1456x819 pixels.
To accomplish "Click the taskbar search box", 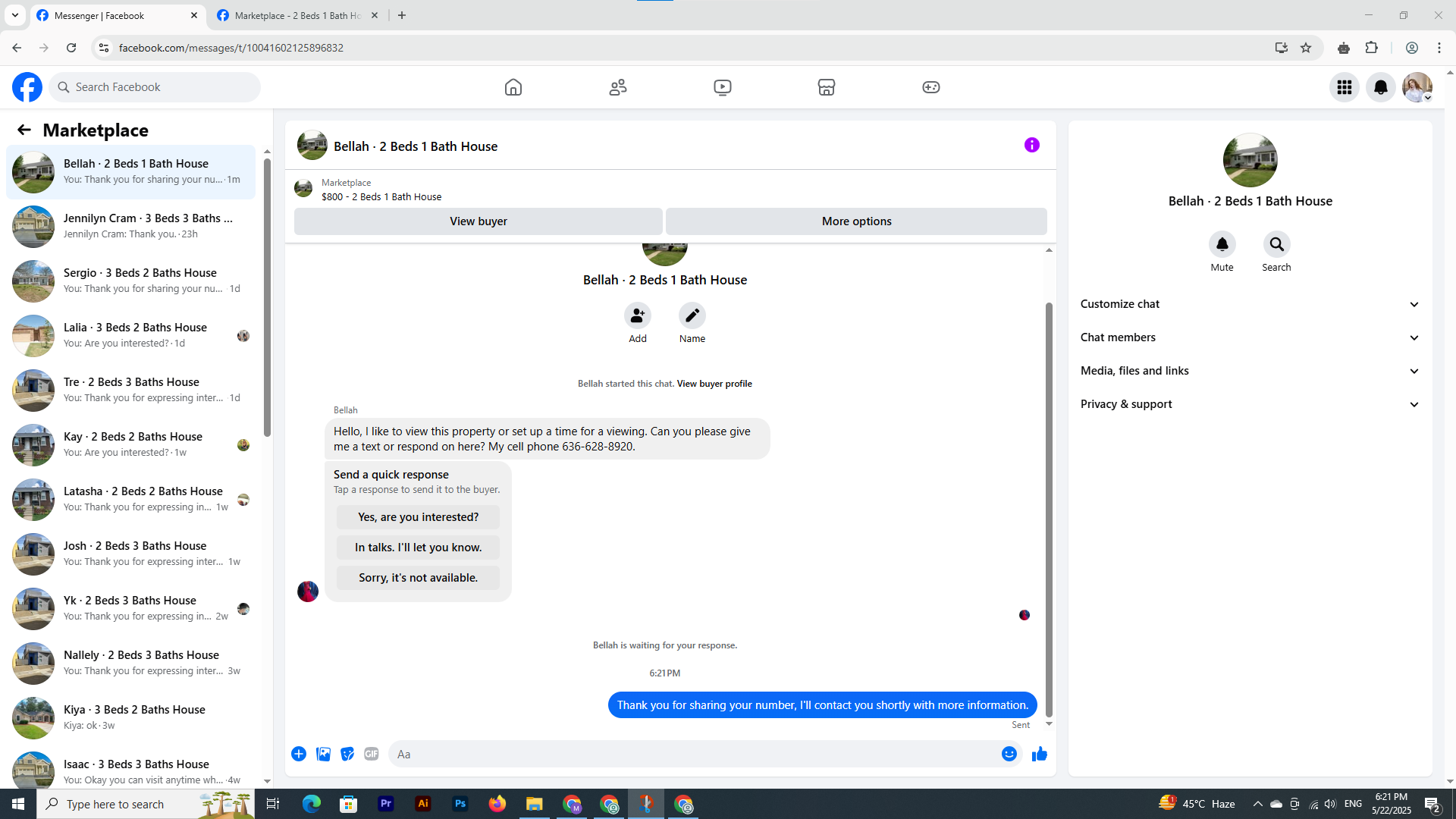I will tap(146, 804).
